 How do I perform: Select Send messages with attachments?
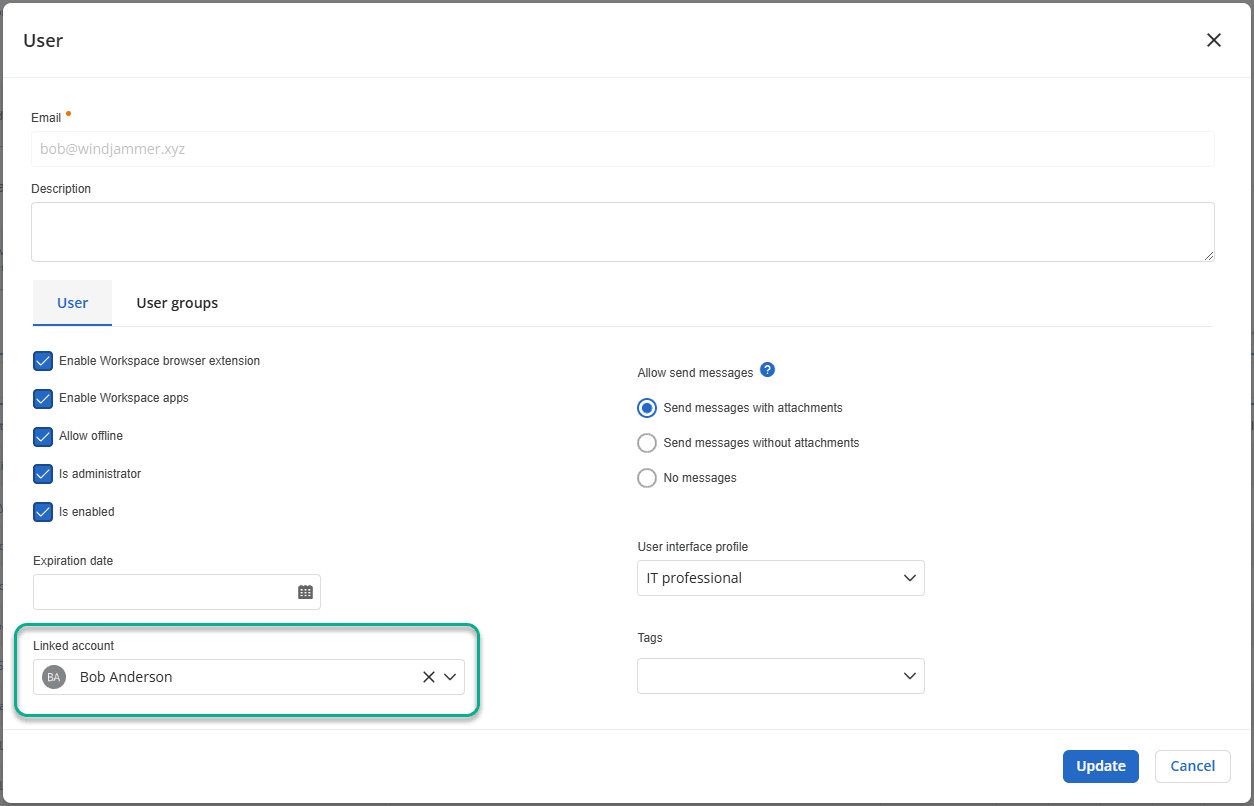[647, 408]
